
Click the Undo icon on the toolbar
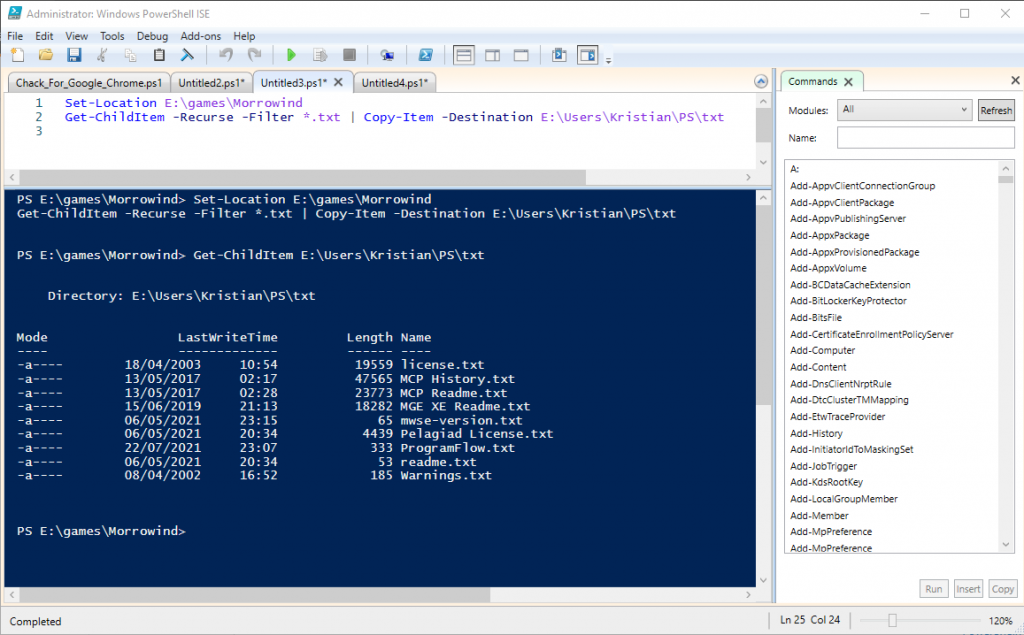click(x=226, y=55)
